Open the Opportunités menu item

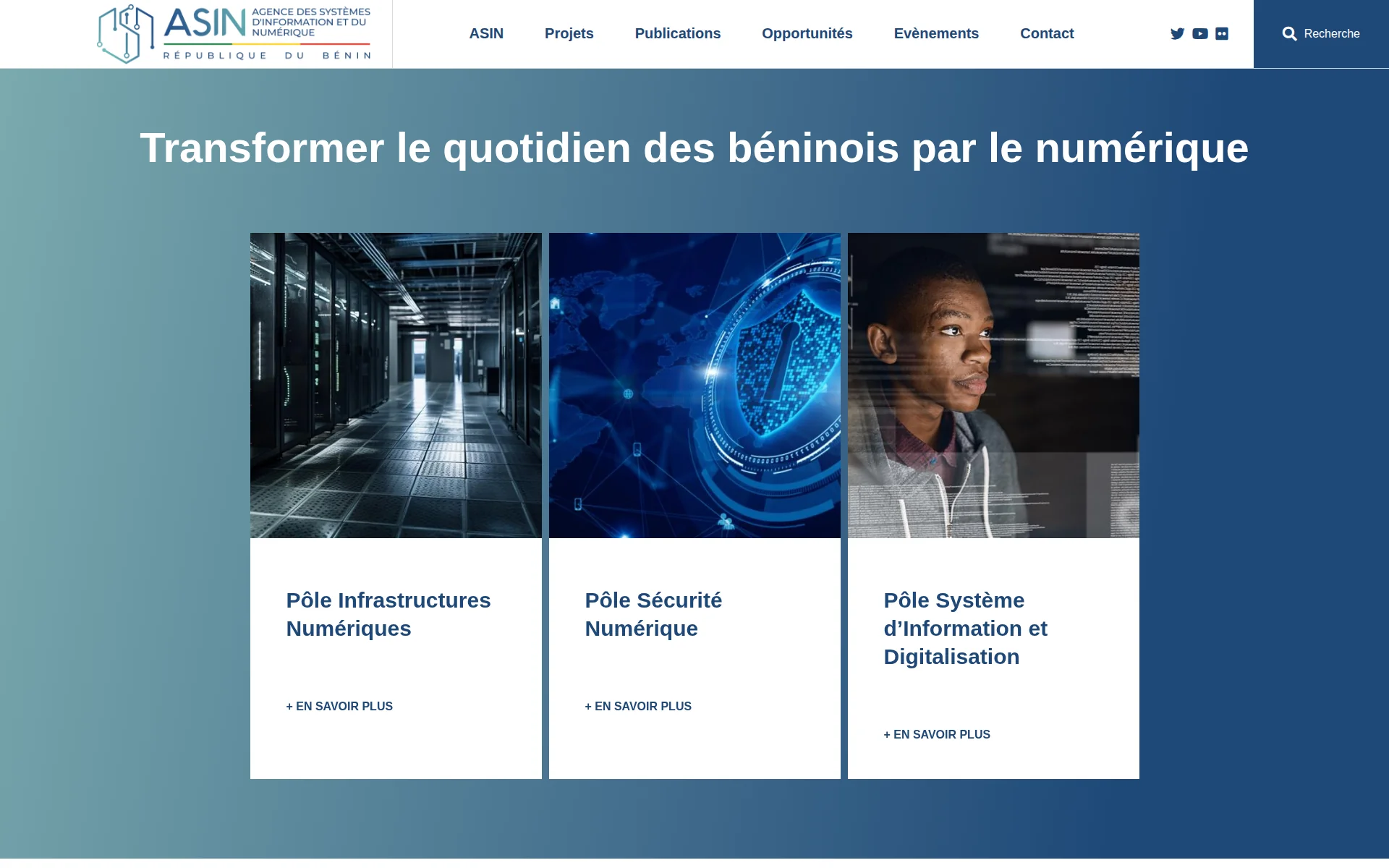coord(807,33)
